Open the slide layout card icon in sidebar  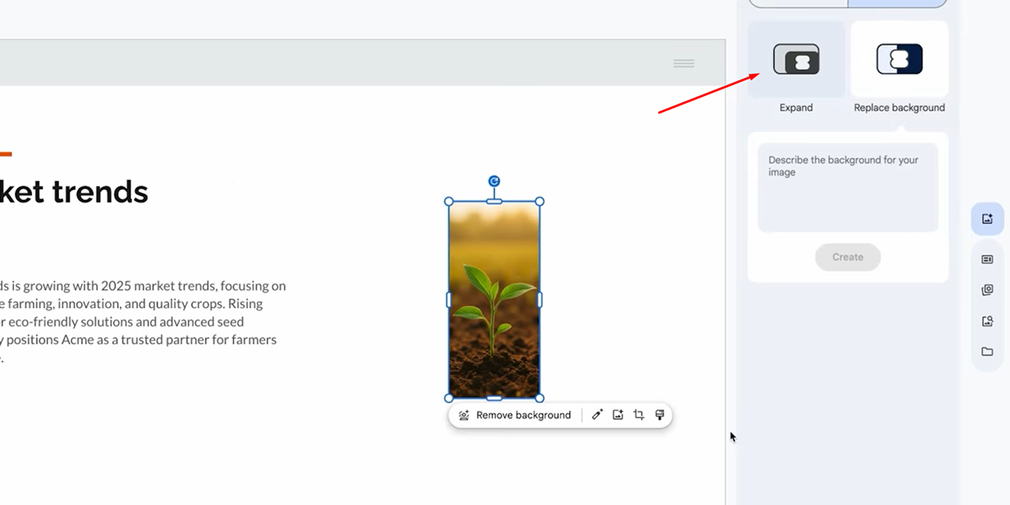click(987, 259)
